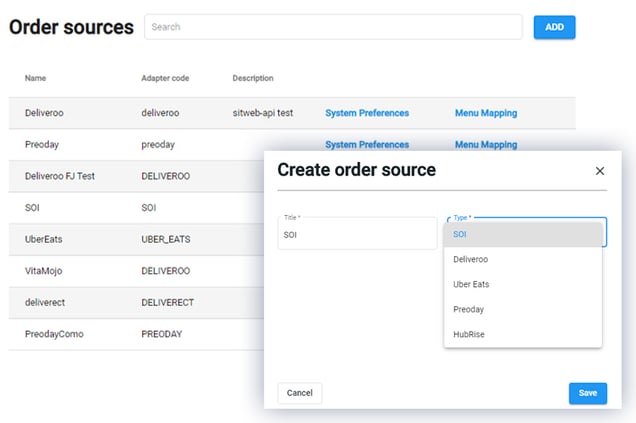Select the PreodayComo row name

coord(54,334)
